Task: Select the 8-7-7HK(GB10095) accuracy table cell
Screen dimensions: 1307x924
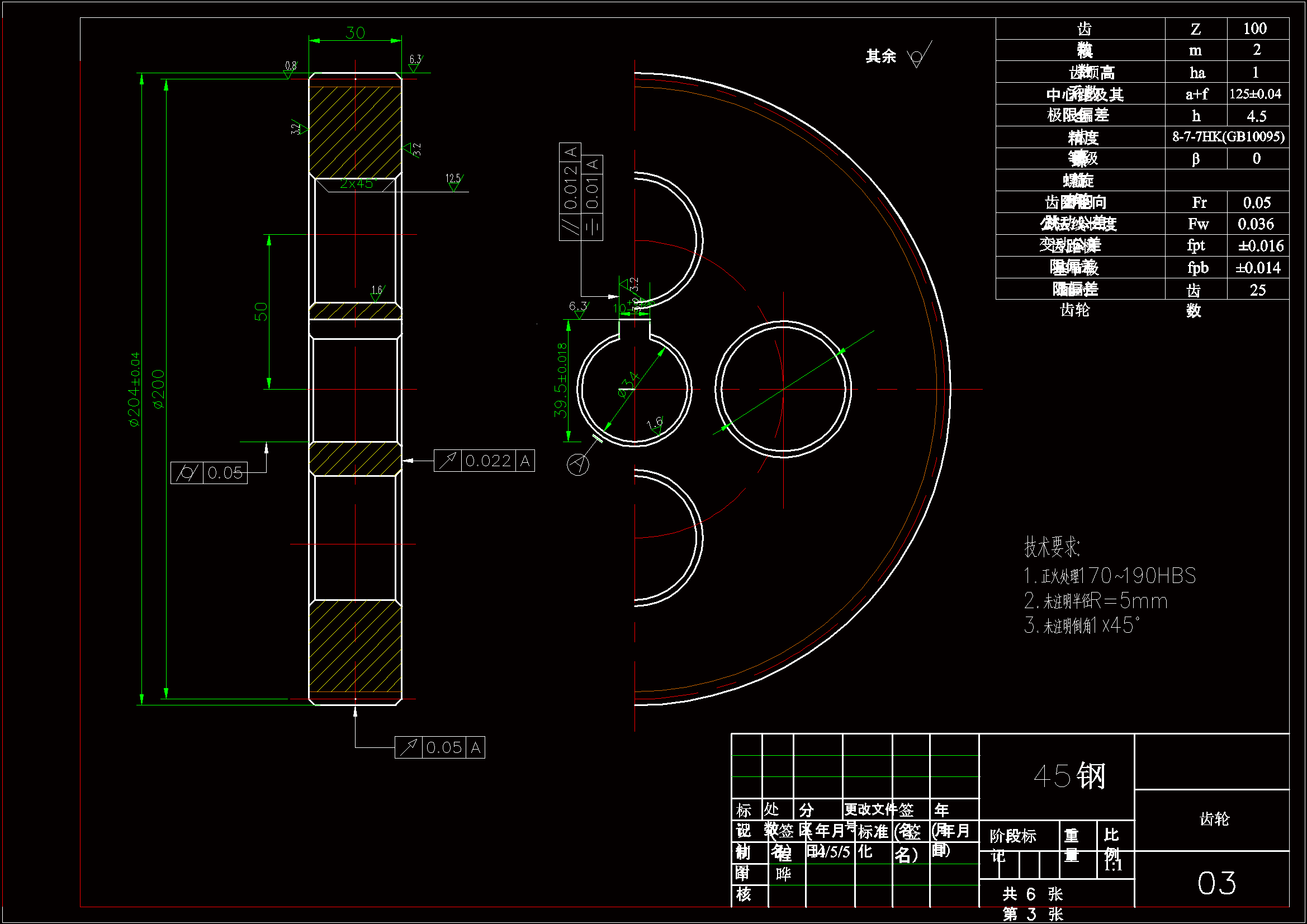Action: point(1227,137)
